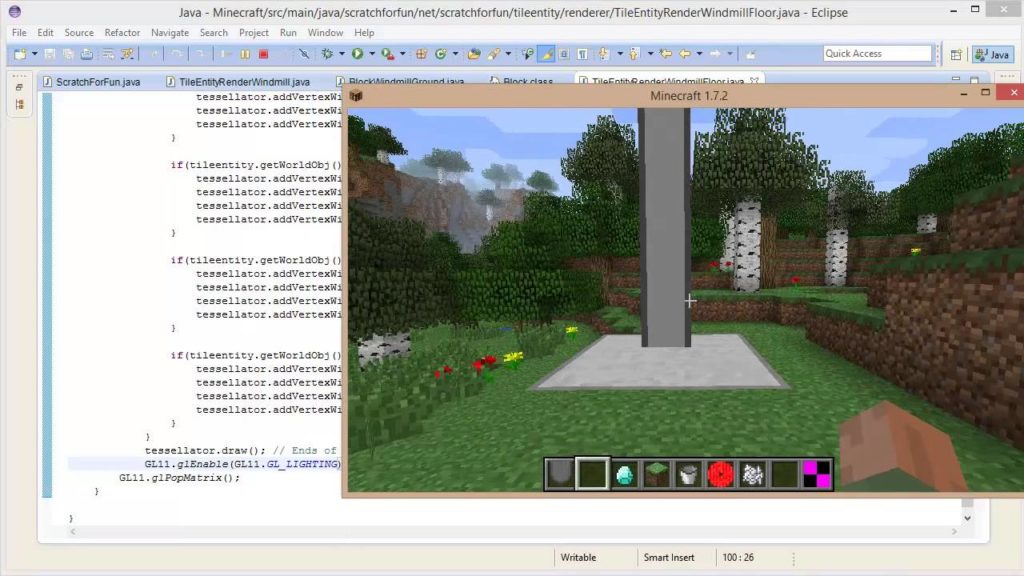Click the green Run button icon
The image size is (1024, 576).
(357, 54)
